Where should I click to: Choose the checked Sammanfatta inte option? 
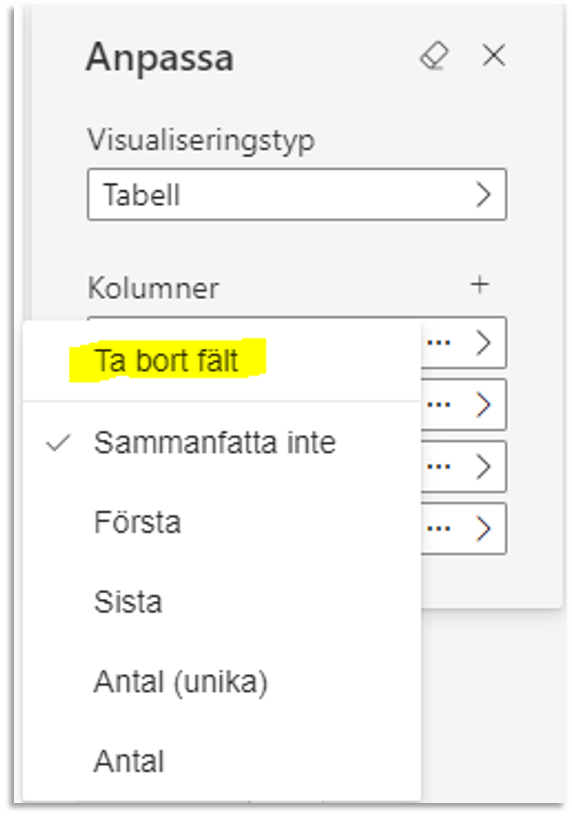pos(222,443)
